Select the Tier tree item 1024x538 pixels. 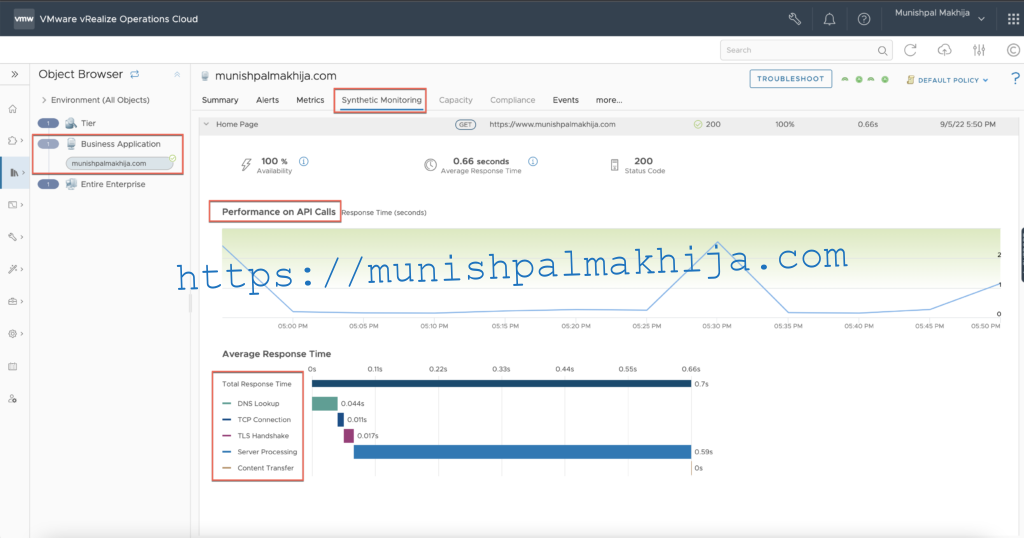coord(88,123)
